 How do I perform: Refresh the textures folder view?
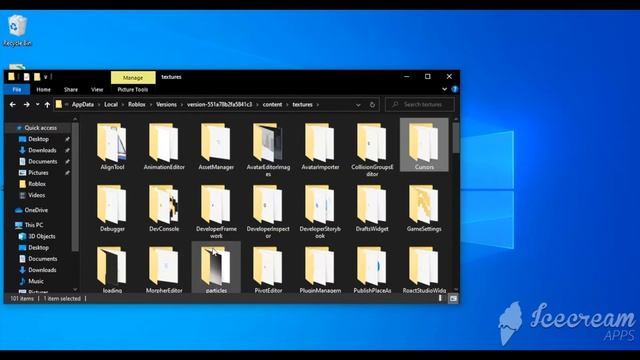pos(372,105)
